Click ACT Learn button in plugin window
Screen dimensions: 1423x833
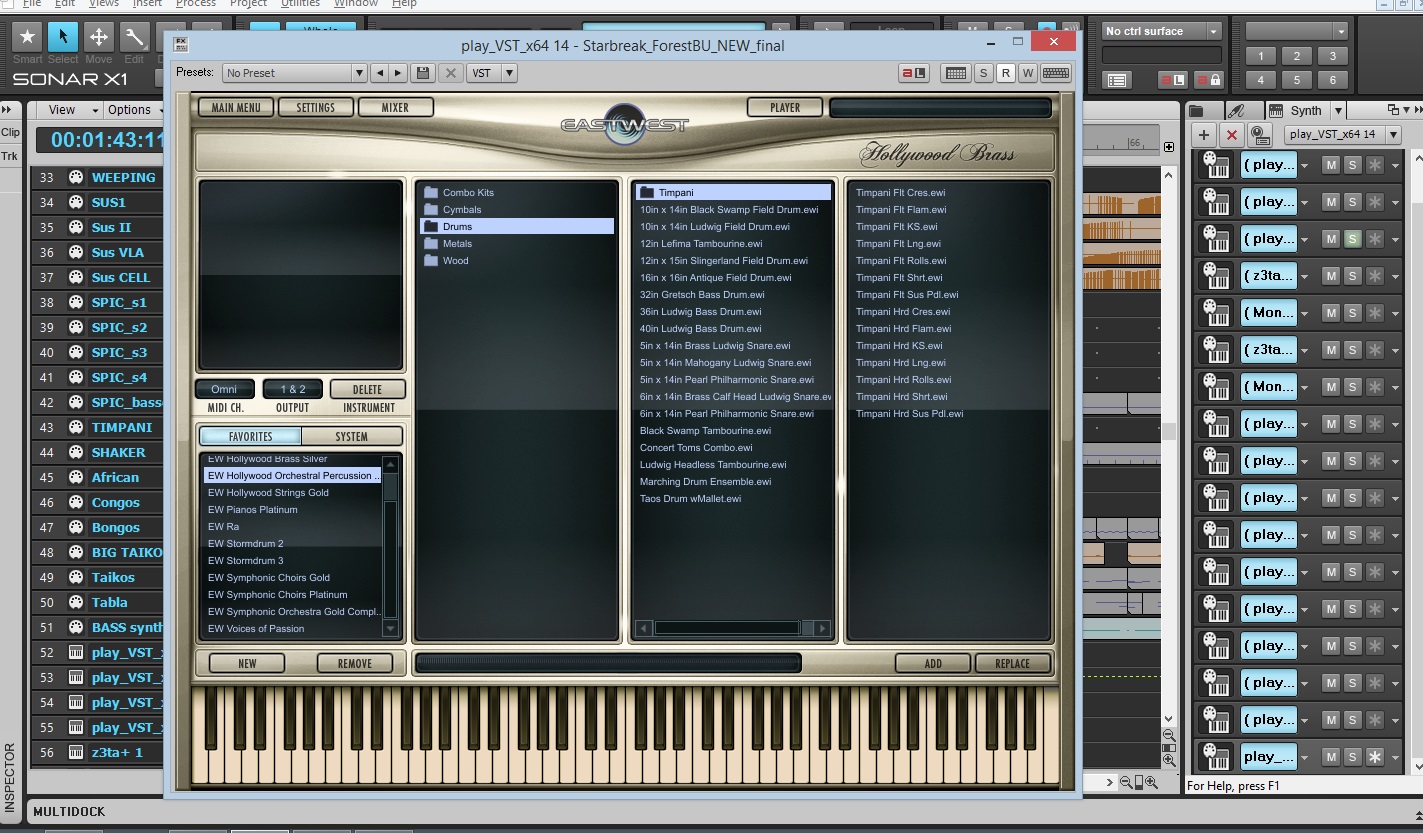coord(914,73)
